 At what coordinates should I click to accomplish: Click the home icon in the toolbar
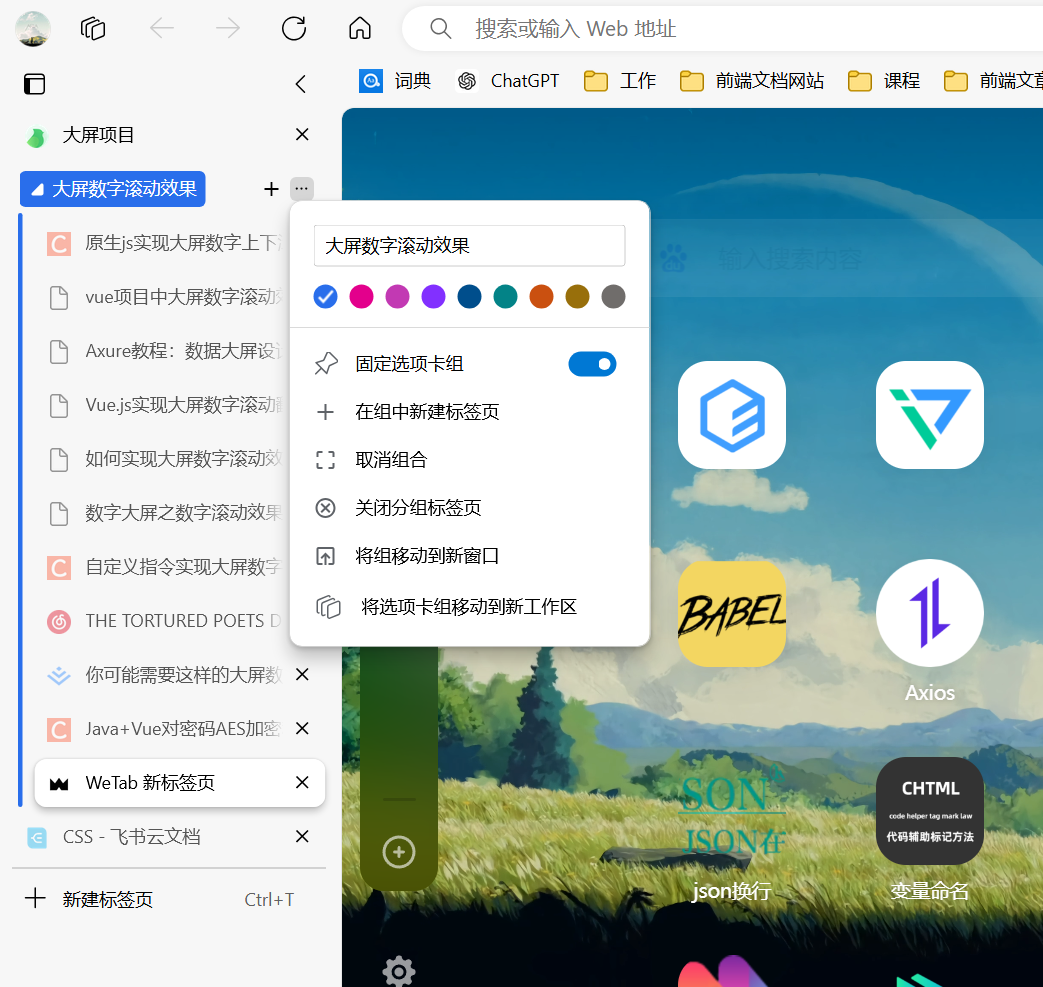coord(359,28)
